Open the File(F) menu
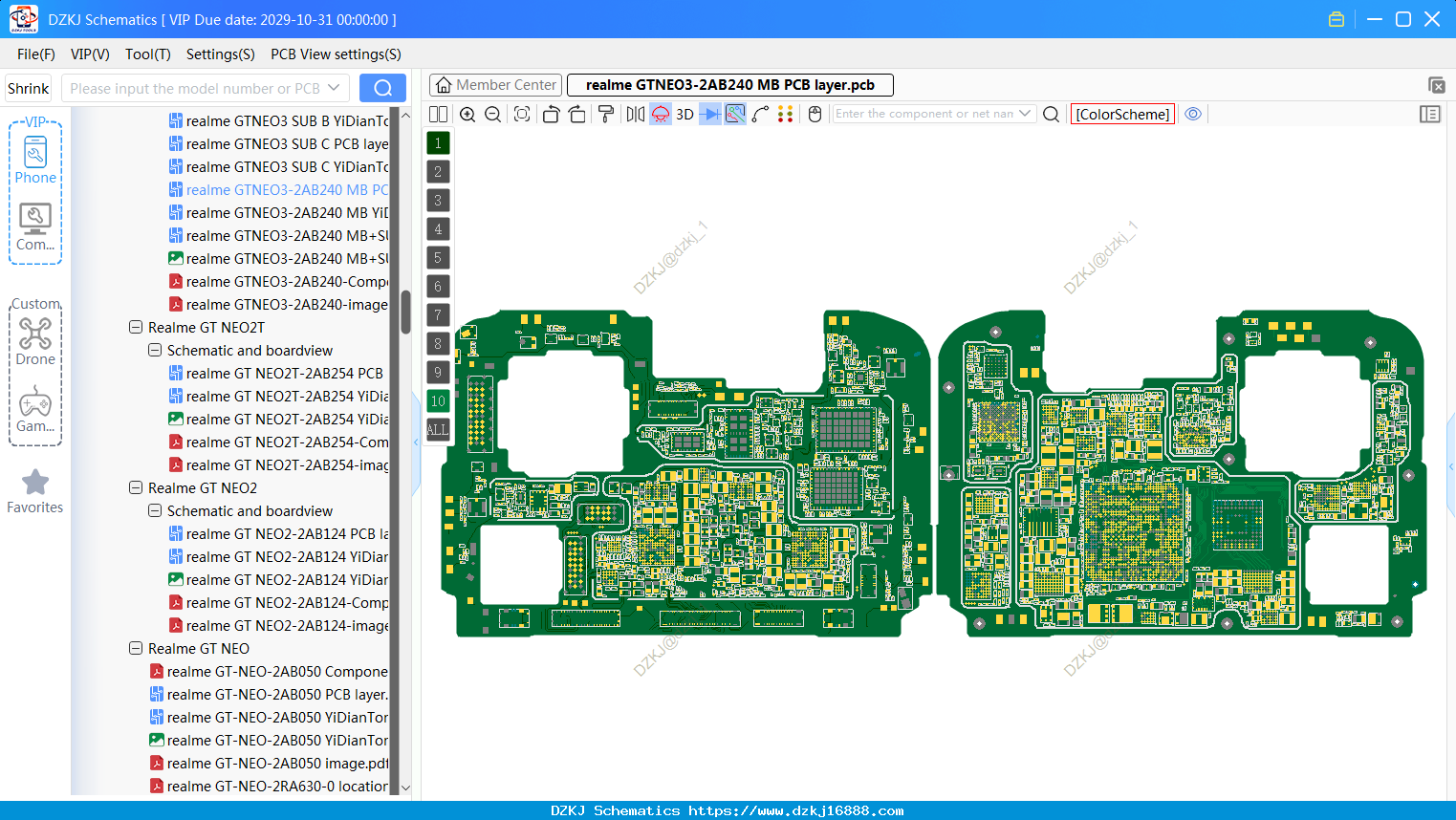The width and height of the screenshot is (1456, 820). pos(36,54)
